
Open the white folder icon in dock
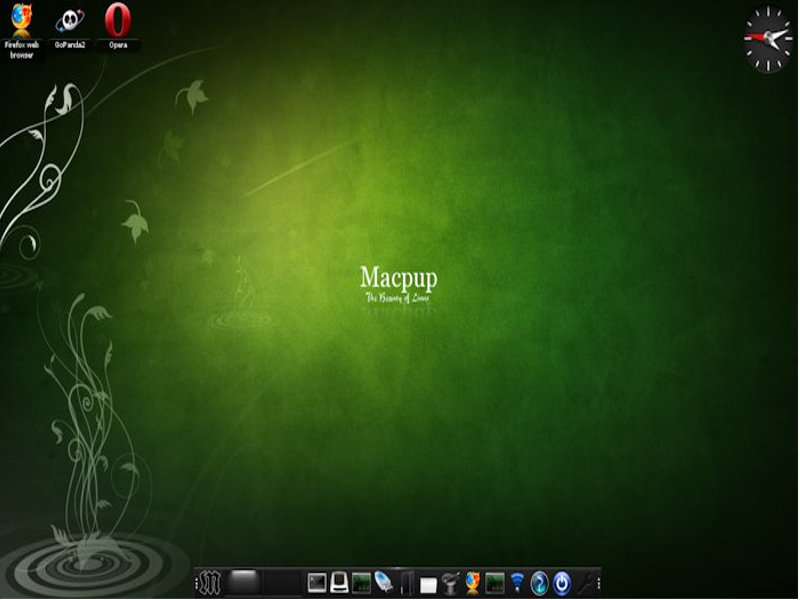click(428, 585)
